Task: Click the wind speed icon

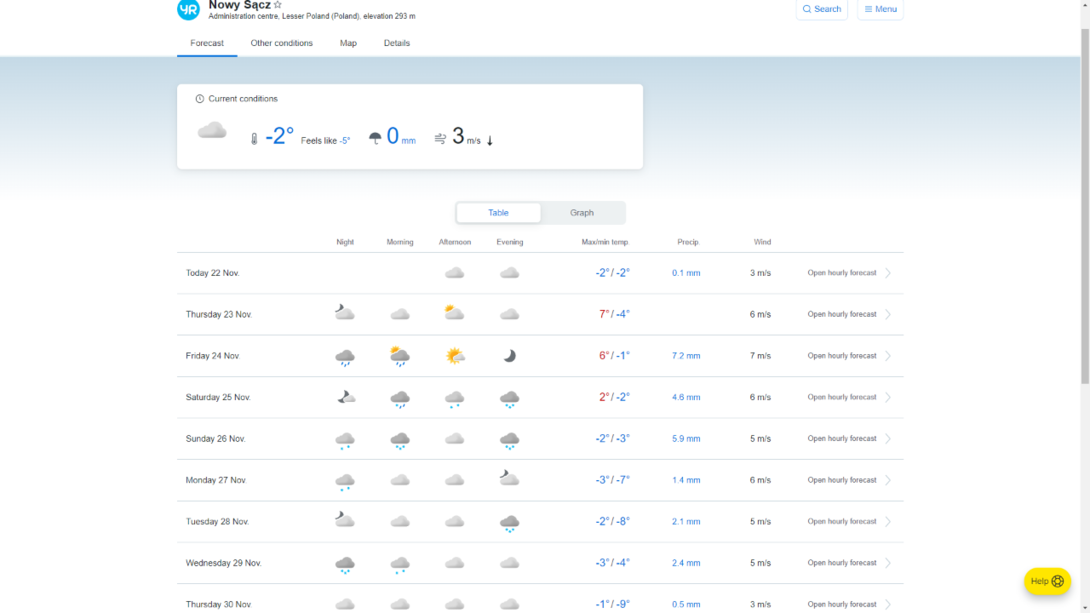Action: tap(440, 139)
